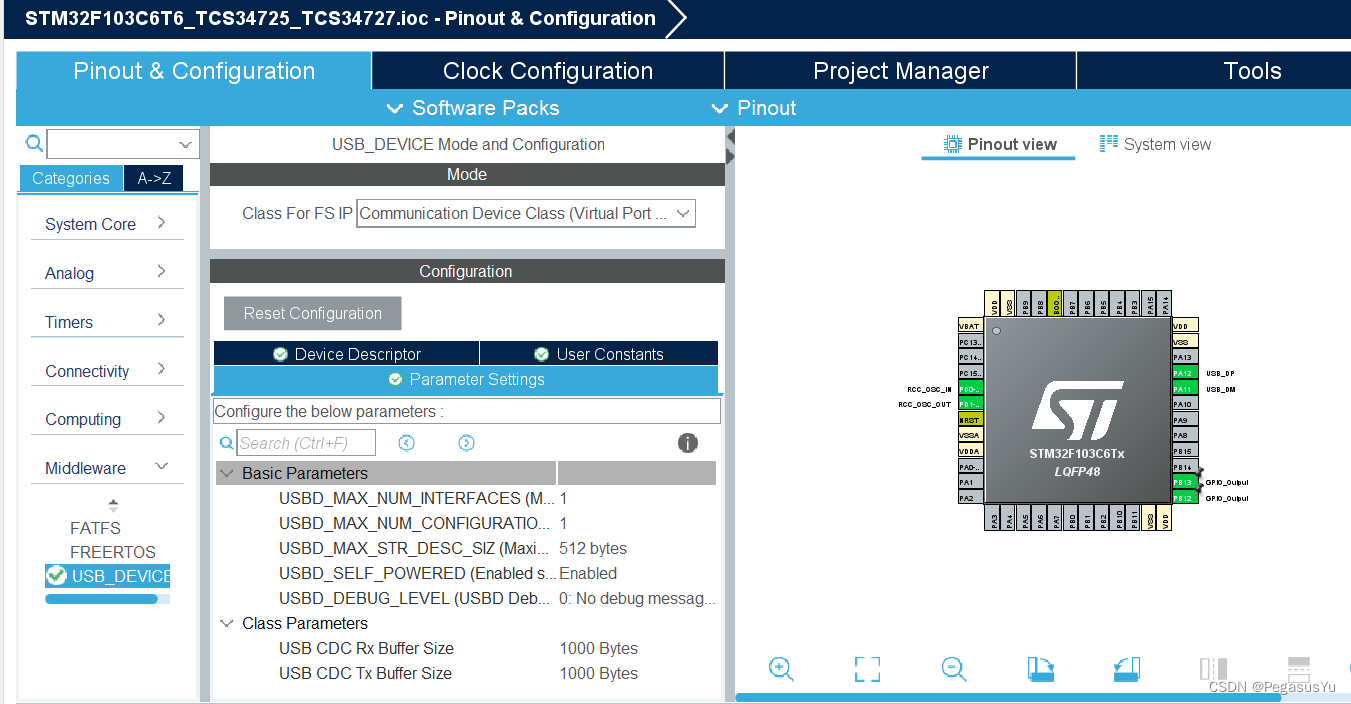Select pin PA10 on the chip
Screen dimensions: 1351x704
pos(1184,404)
